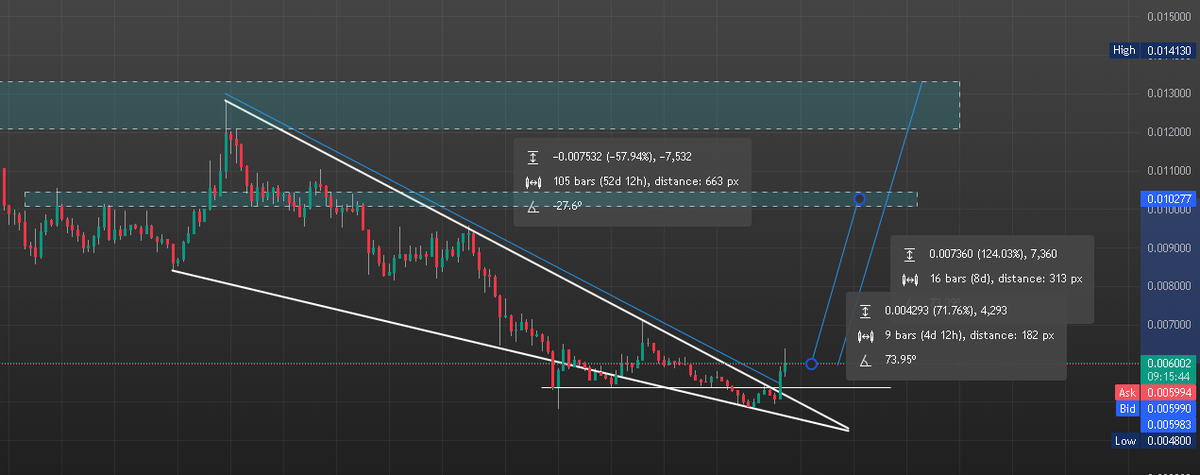The height and width of the screenshot is (475, 1200).
Task: Click the 0.007360 (124.03%) measurement text
Action: click(x=992, y=255)
